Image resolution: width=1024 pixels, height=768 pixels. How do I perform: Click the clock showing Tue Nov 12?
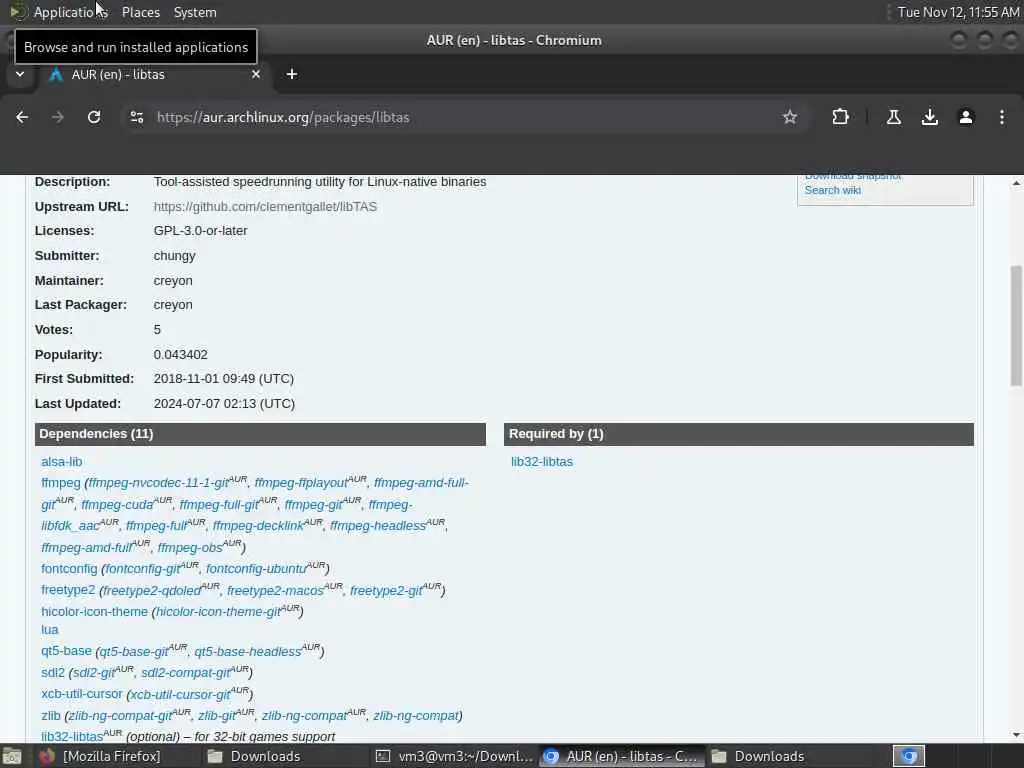[x=958, y=12]
